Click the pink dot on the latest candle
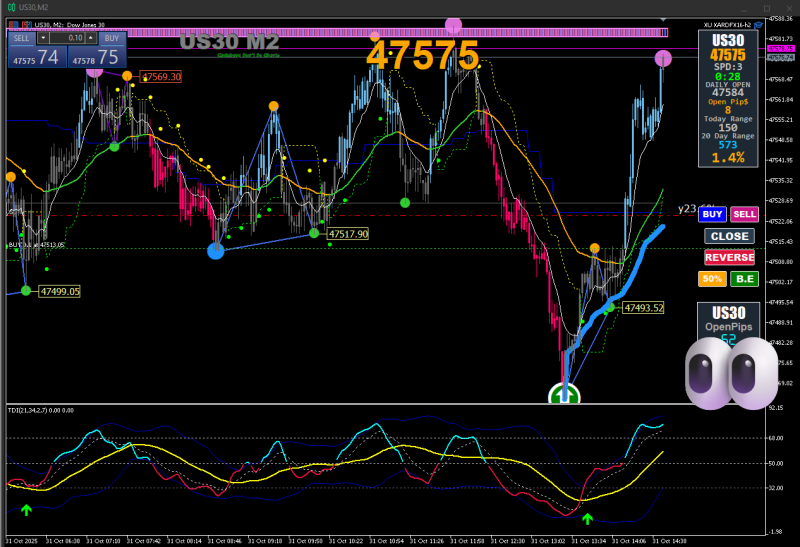Image resolution: width=800 pixels, height=547 pixels. pos(663,59)
